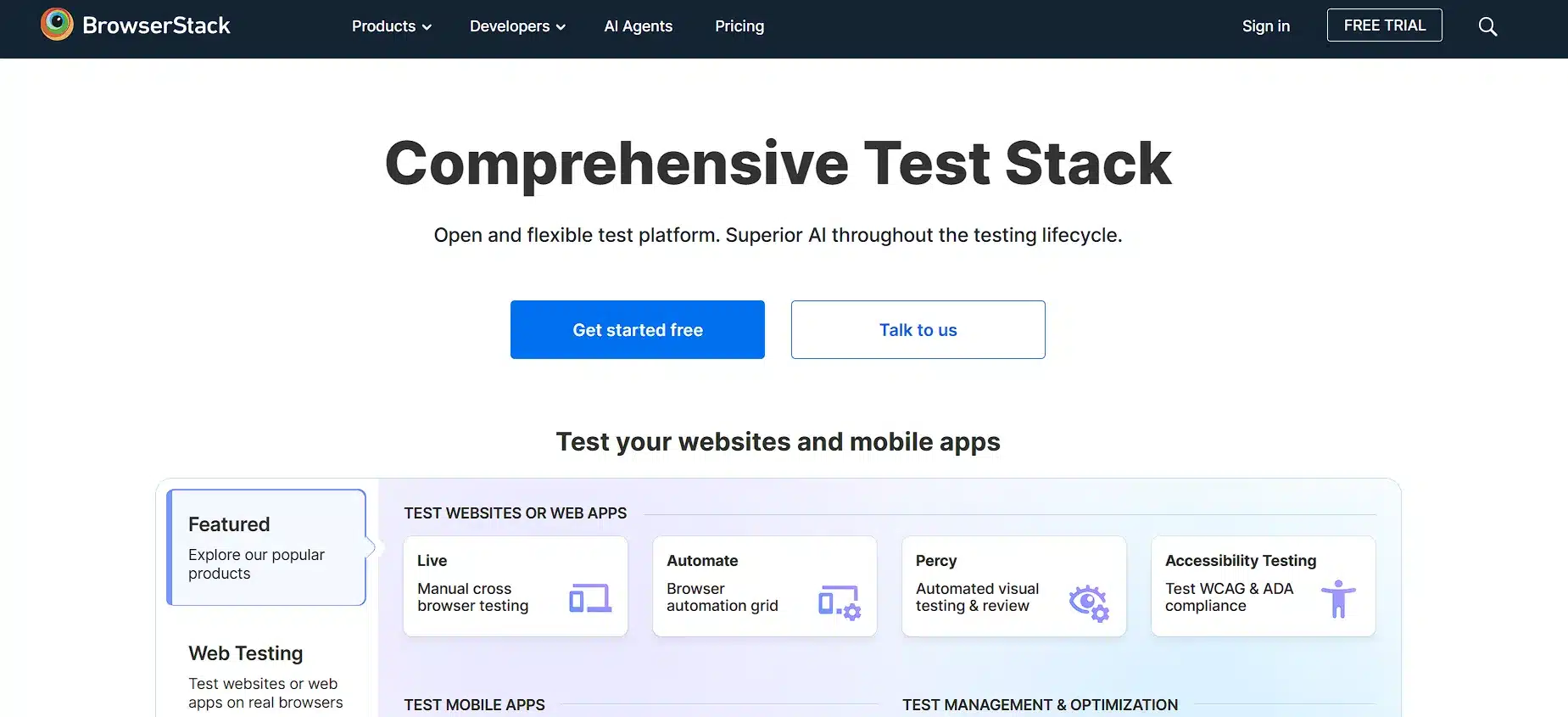
Task: Go to the Pricing page
Action: pyautogui.click(x=739, y=26)
